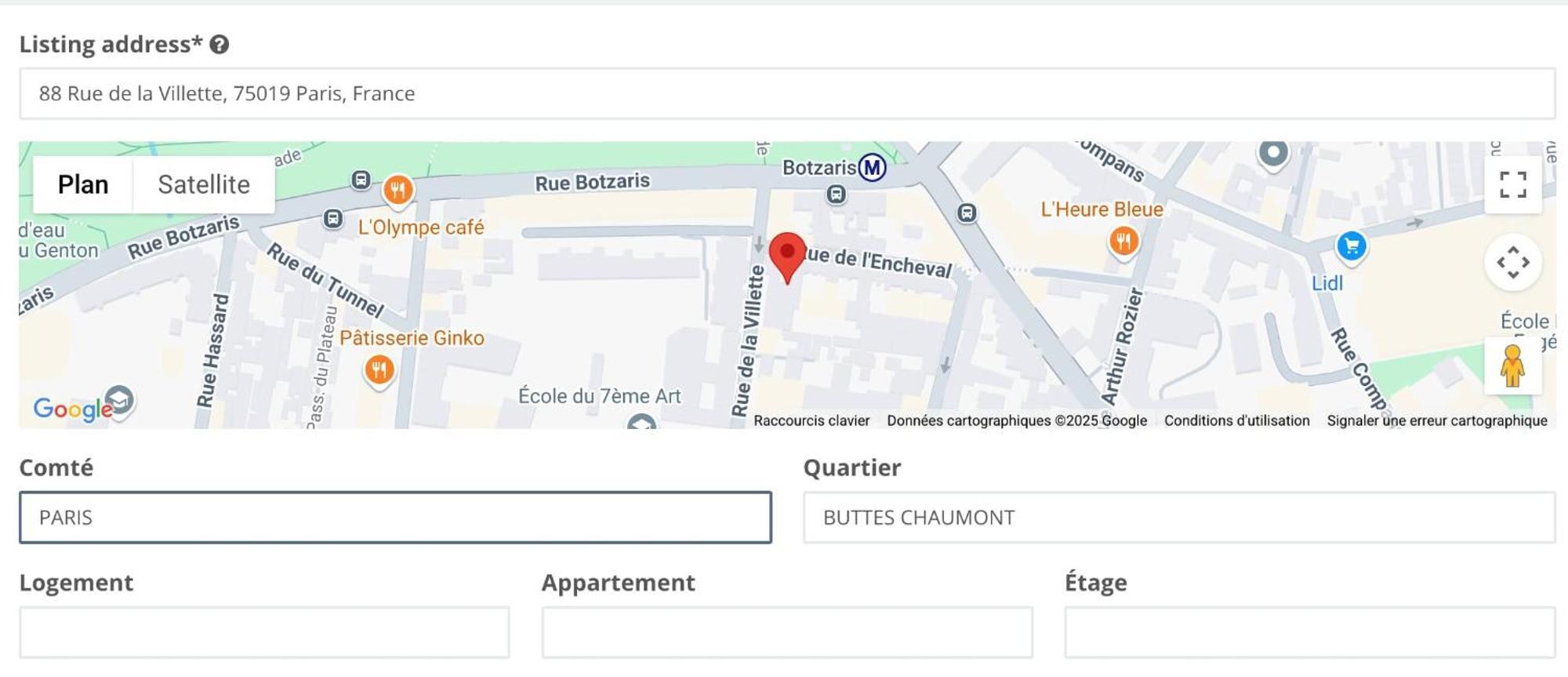Click the Lidl label on map
The height and width of the screenshot is (677, 1568).
tap(1327, 283)
